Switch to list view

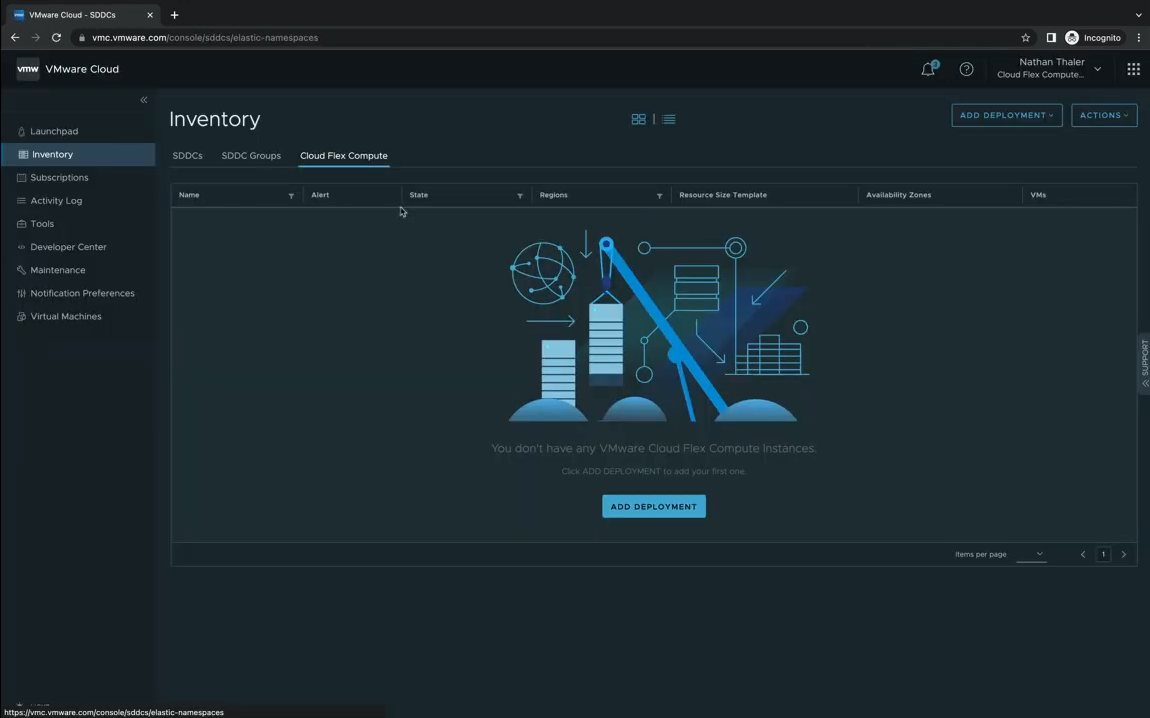point(669,119)
